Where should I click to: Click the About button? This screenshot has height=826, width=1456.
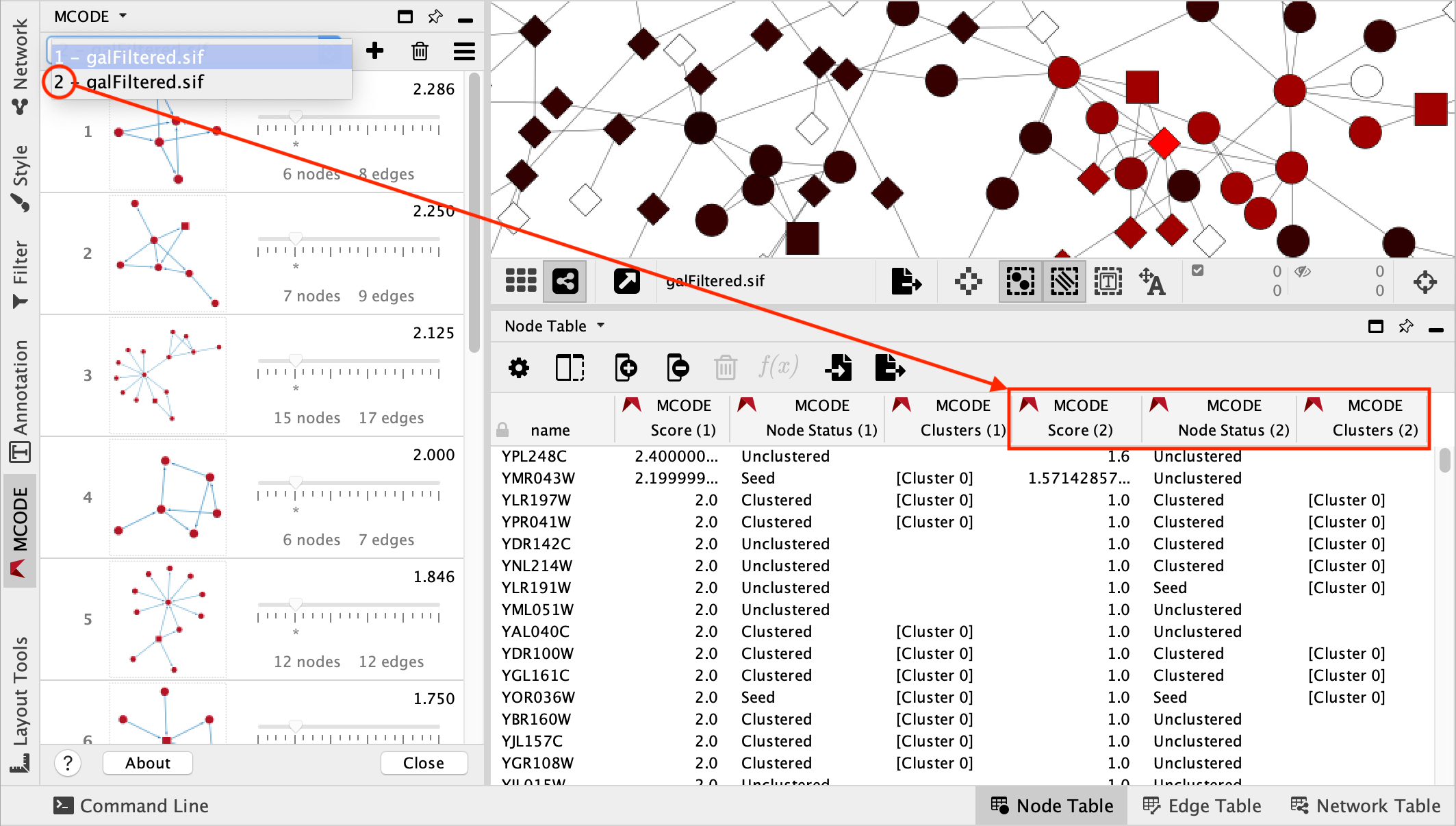147,762
